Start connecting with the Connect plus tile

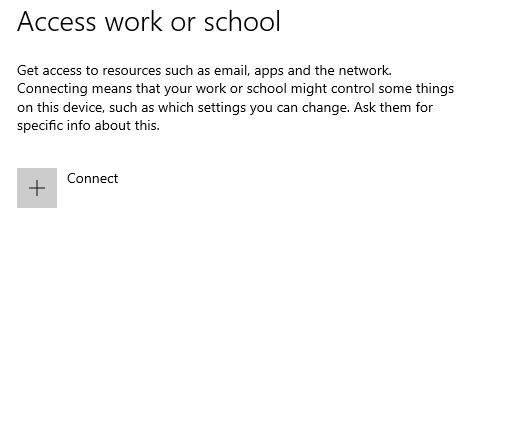37,188
